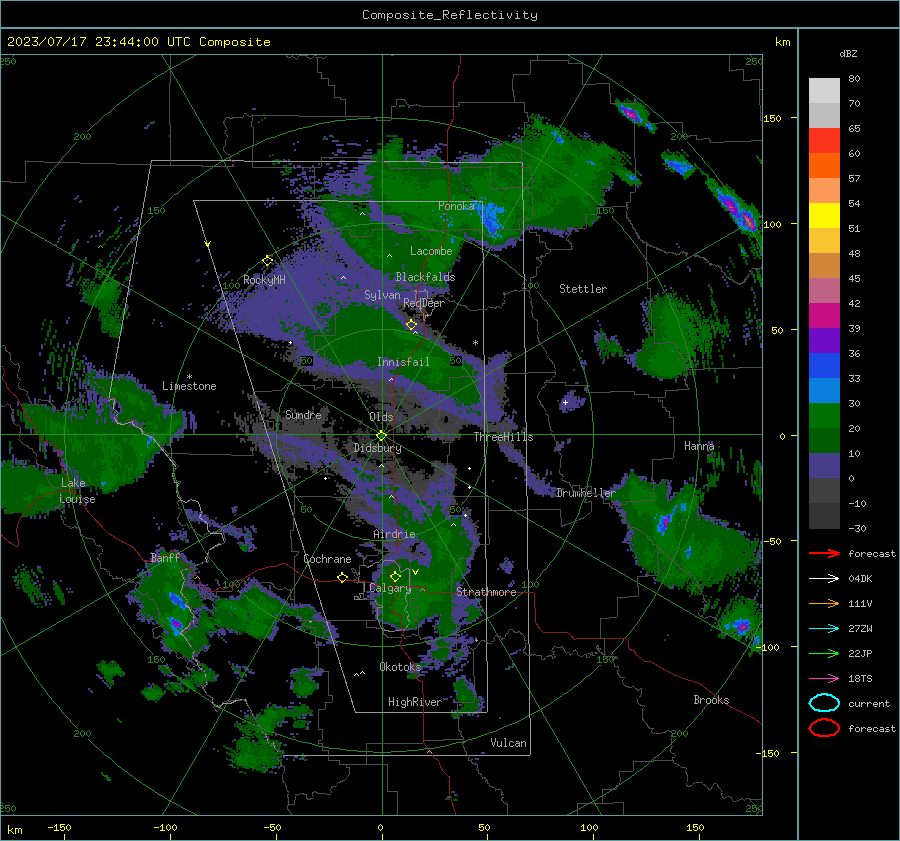The height and width of the screenshot is (841, 900).
Task: Click the dBZ legend heading
Action: [848, 53]
